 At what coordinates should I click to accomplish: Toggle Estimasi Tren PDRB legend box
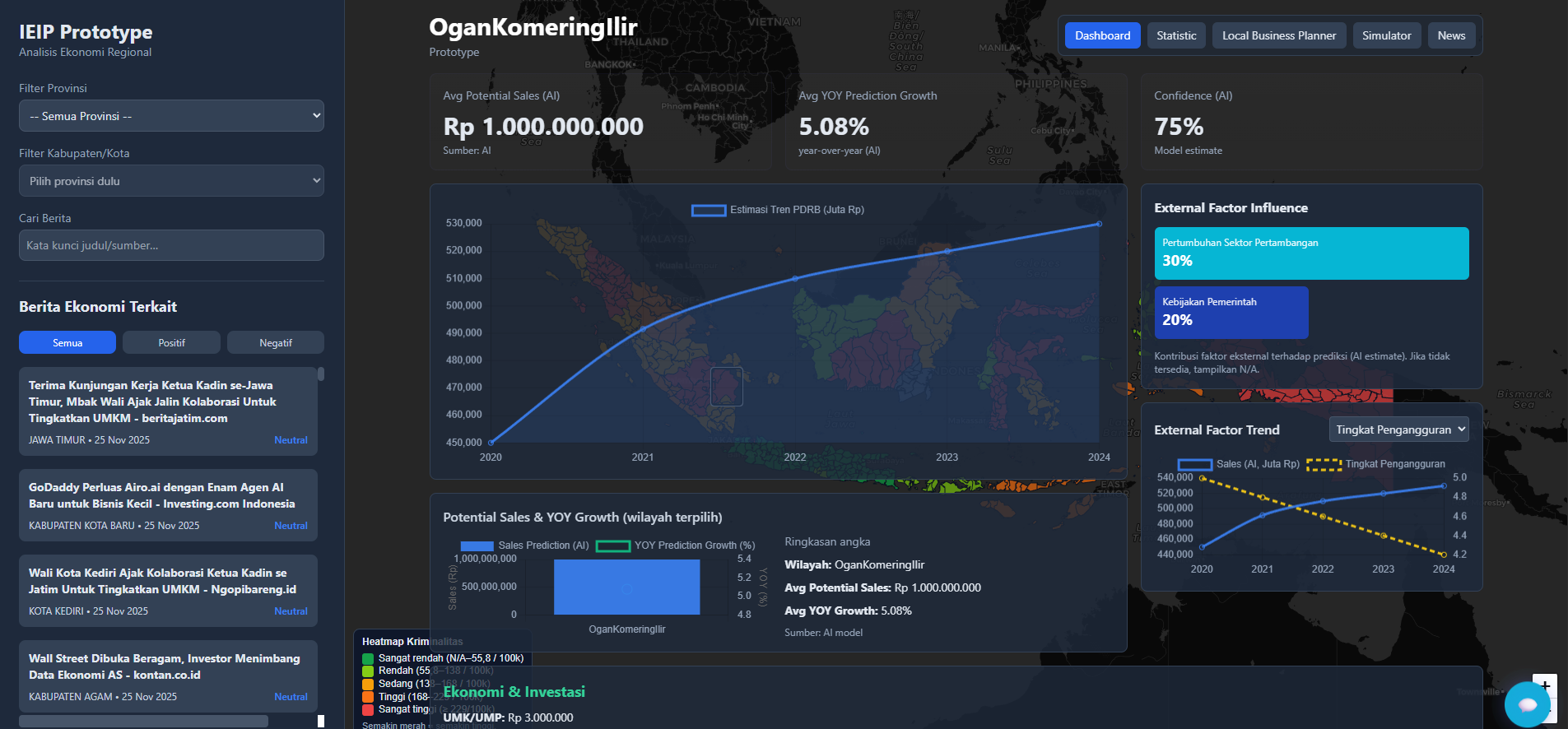[708, 211]
